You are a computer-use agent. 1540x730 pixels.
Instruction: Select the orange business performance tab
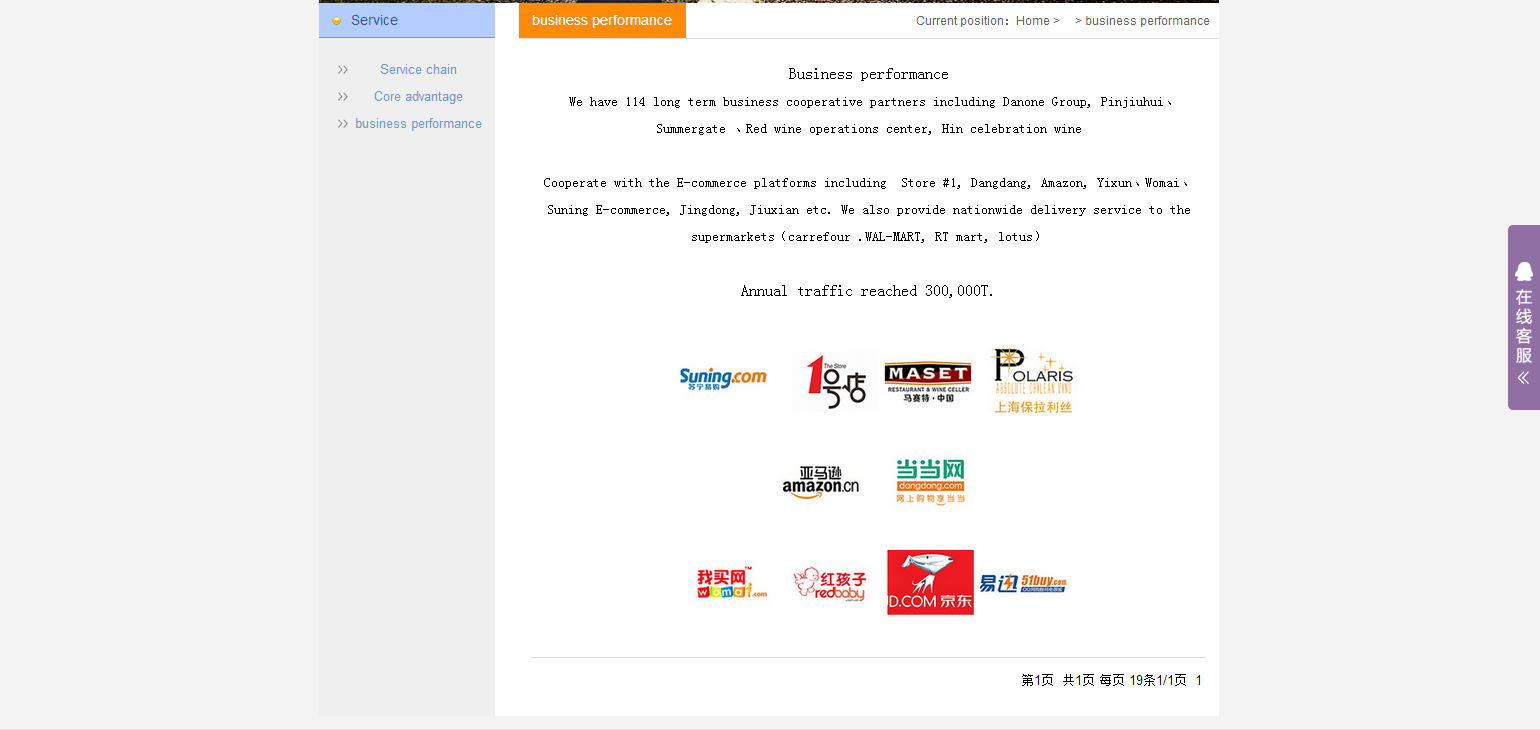coord(602,20)
